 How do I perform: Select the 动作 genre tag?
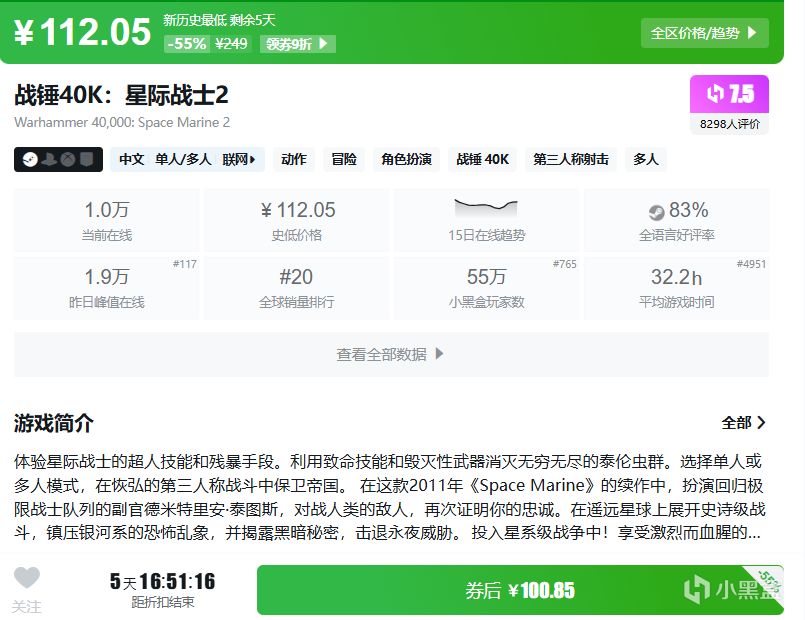[294, 160]
